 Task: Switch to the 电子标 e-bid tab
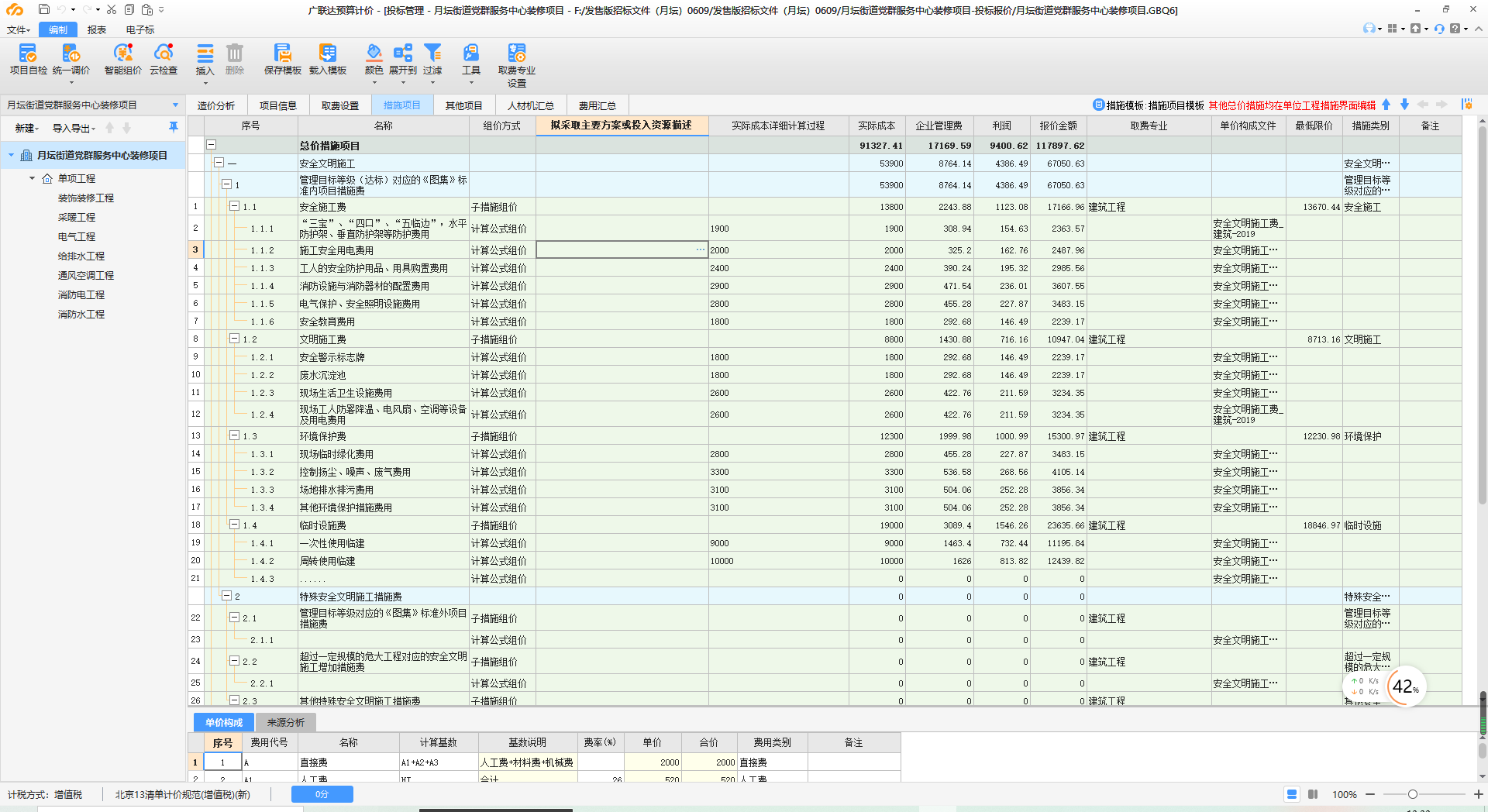tap(140, 29)
